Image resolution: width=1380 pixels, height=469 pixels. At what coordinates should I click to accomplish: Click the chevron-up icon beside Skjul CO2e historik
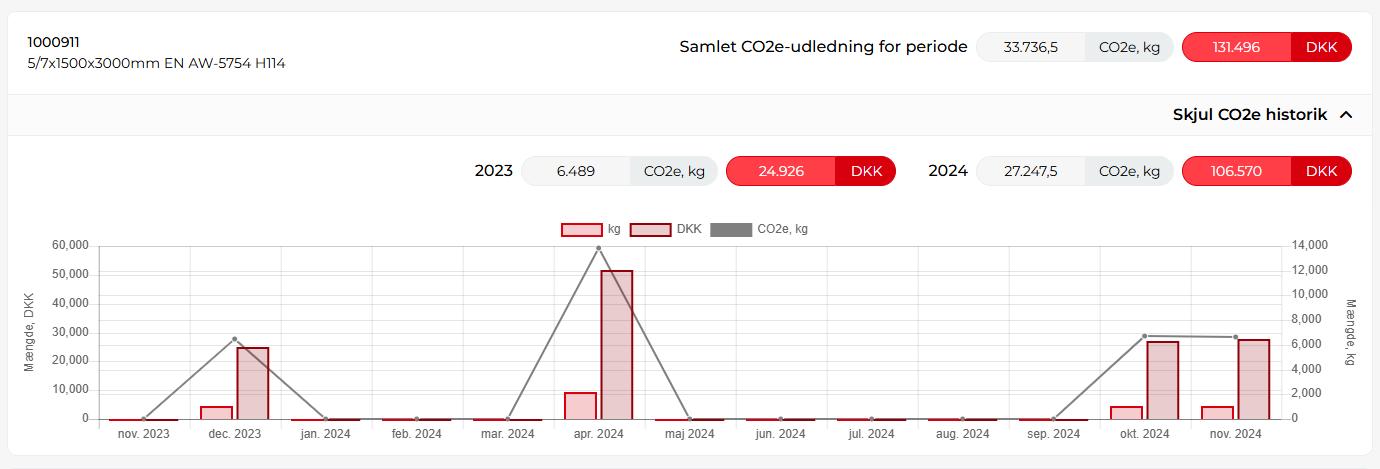pos(1346,115)
